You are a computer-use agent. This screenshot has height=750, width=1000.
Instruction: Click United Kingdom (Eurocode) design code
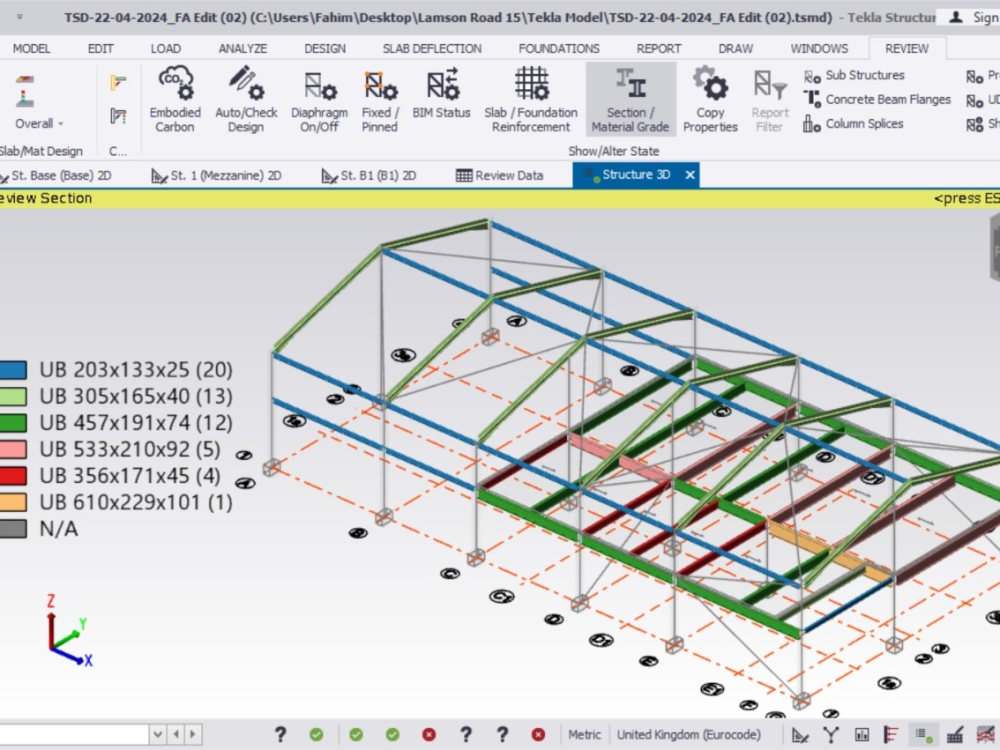688,735
